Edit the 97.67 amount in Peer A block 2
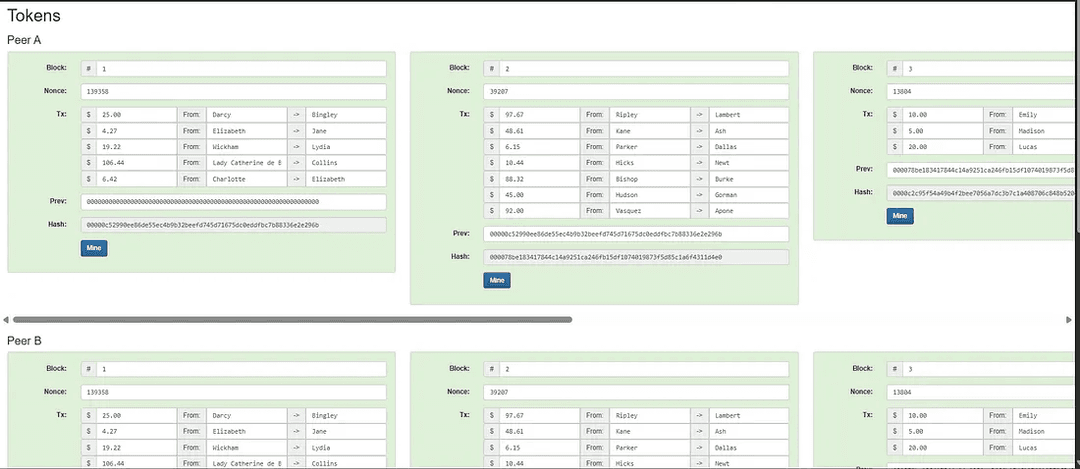Viewport: 1080px width, 469px height. coord(539,115)
